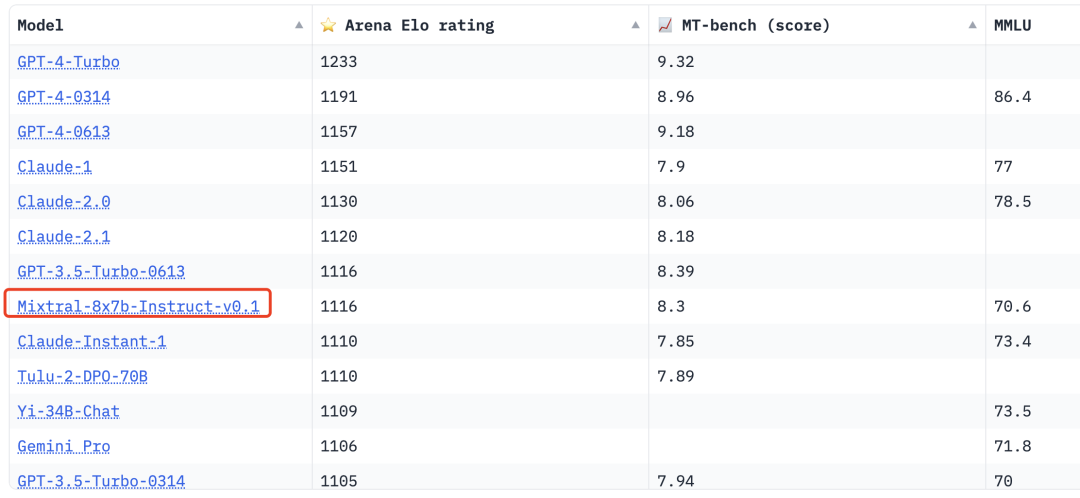Click the star icon beside Arena Elo rating
The height and width of the screenshot is (498, 1080).
point(328,25)
